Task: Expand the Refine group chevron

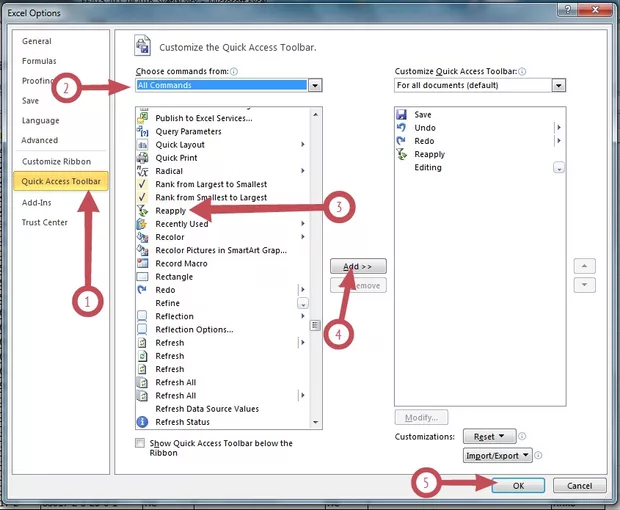Action: coord(302,304)
